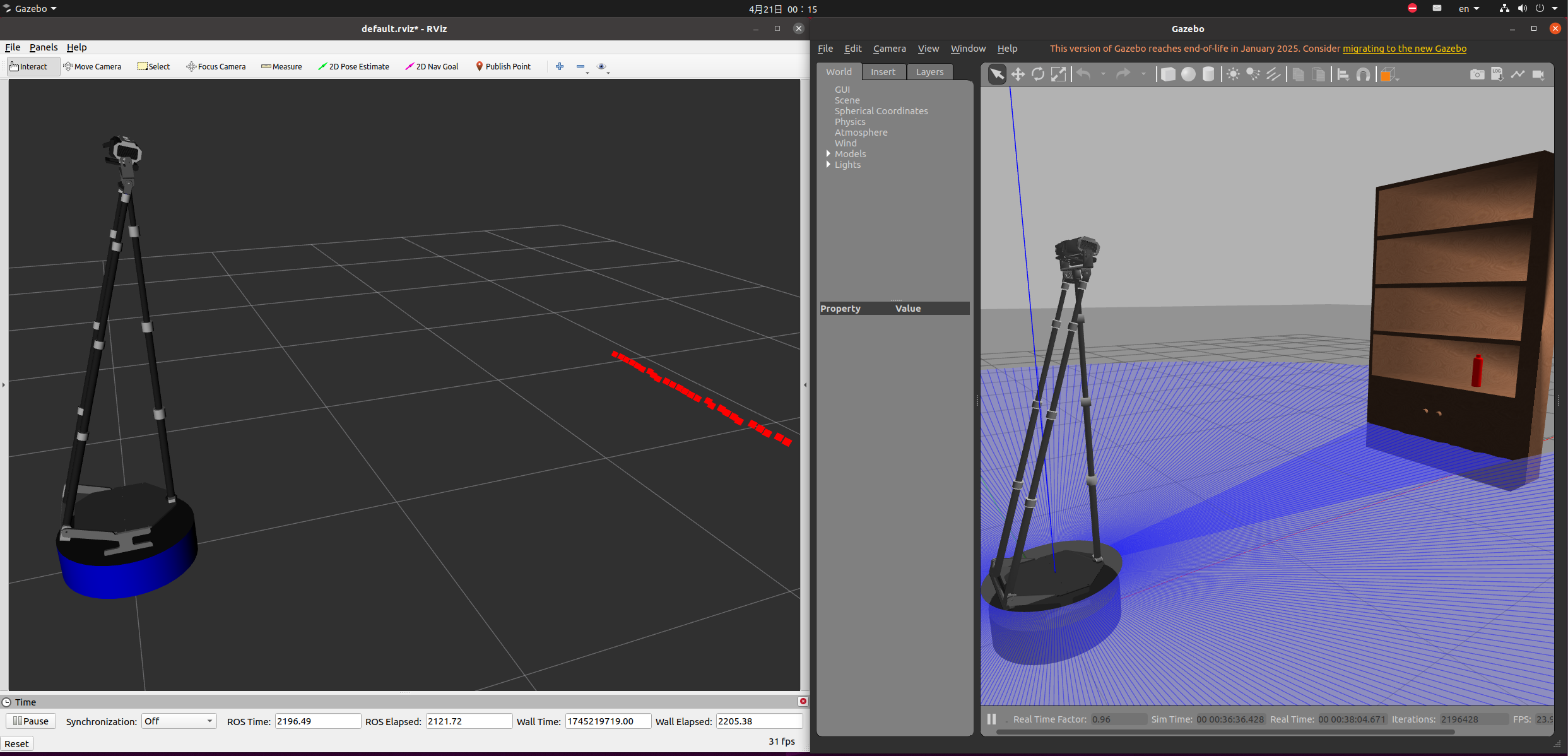The height and width of the screenshot is (756, 1568).
Task: Click the Gazebo status bar horizontal scrollbar
Action: click(1224, 732)
